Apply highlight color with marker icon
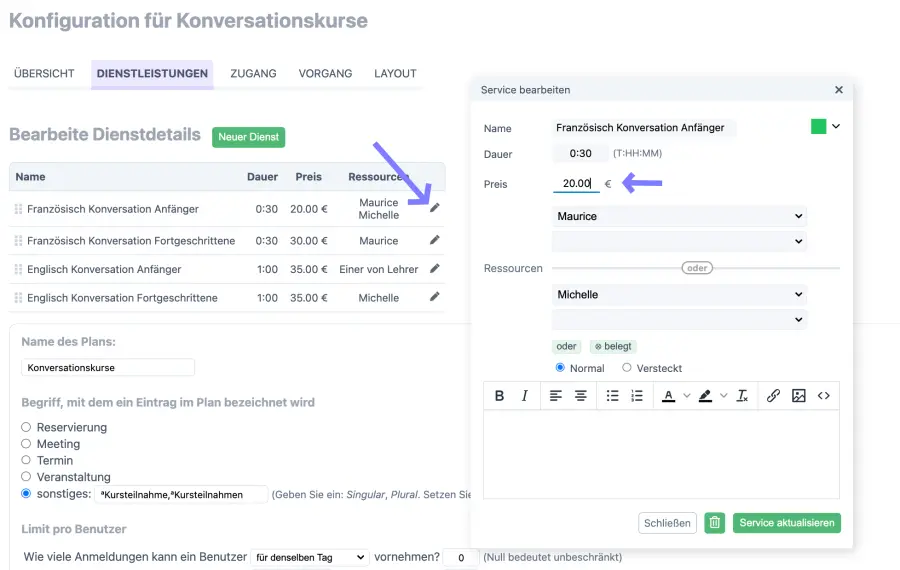 click(x=705, y=395)
